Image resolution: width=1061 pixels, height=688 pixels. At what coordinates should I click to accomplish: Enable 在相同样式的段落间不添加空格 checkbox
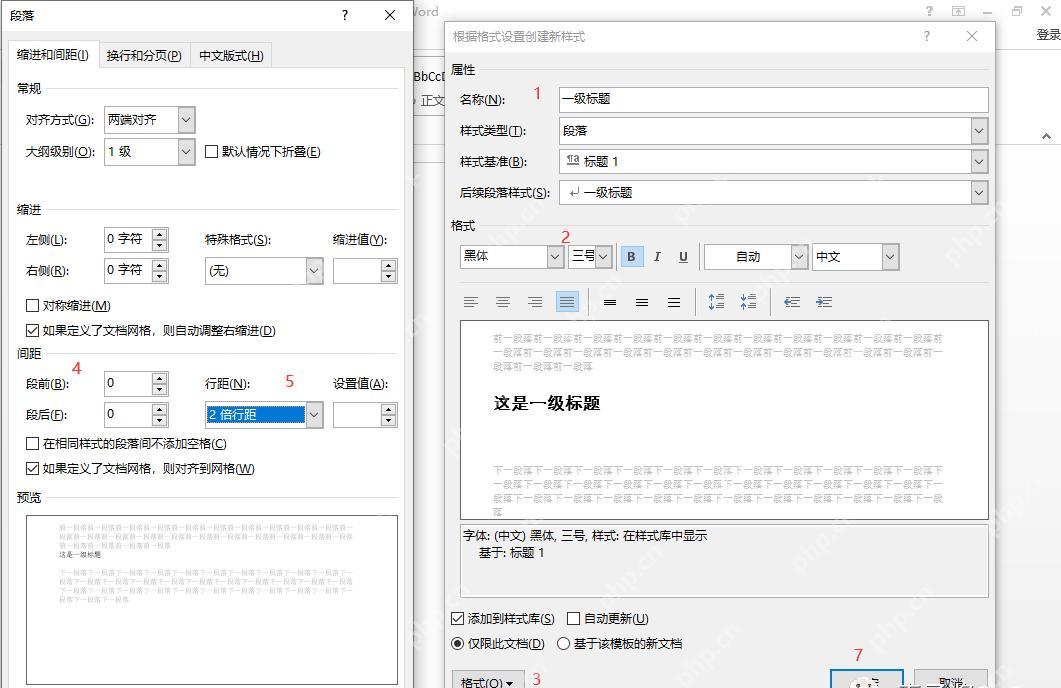click(x=32, y=444)
